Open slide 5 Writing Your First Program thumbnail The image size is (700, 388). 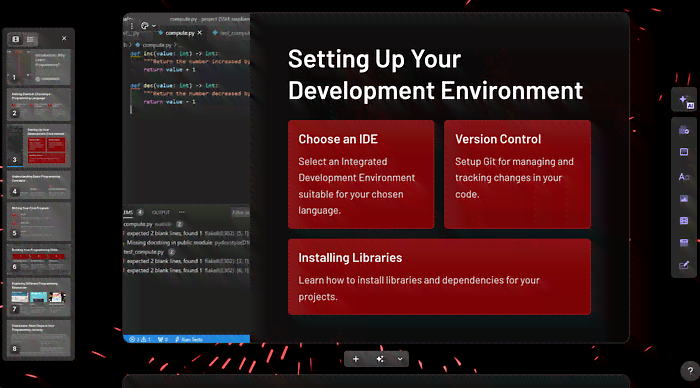pyautogui.click(x=39, y=221)
